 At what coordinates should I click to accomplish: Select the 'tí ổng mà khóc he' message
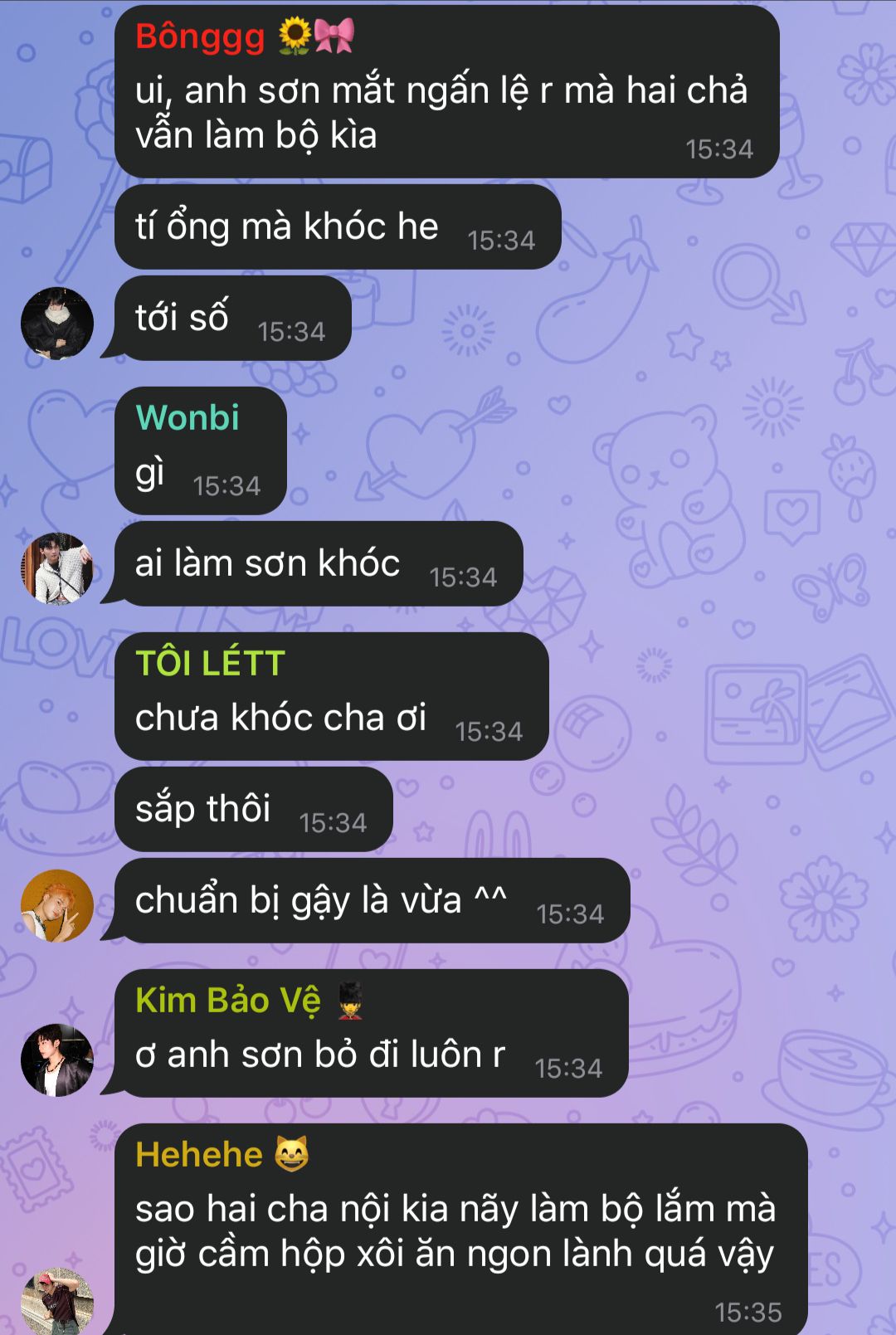tap(338, 227)
